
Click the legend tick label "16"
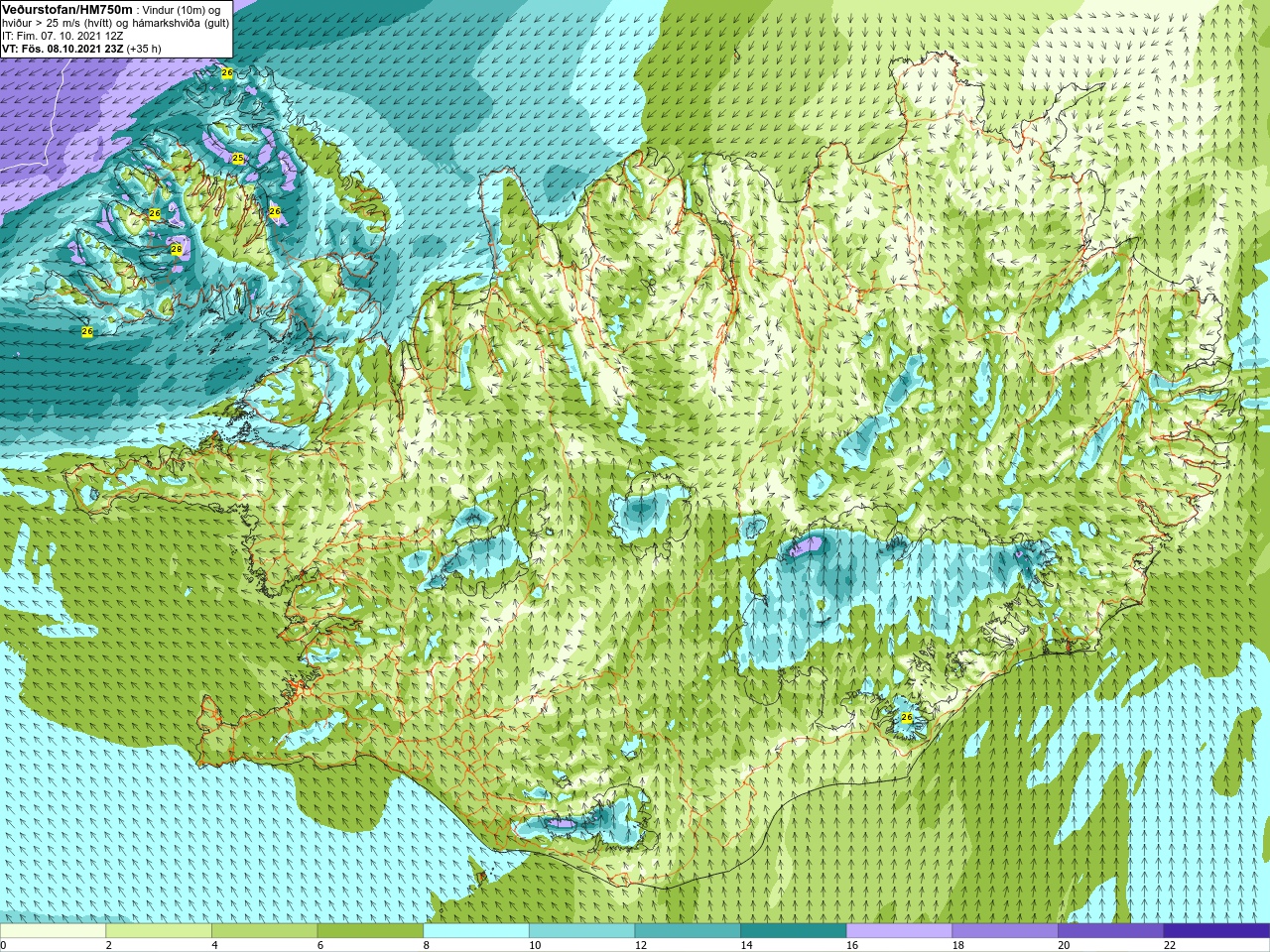point(852,945)
